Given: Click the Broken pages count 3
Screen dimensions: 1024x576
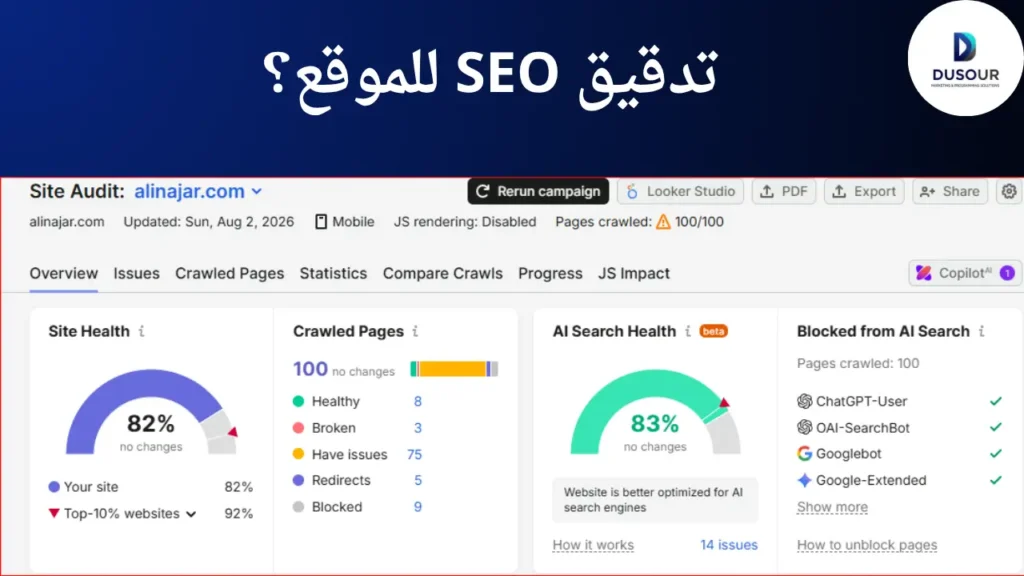Looking at the screenshot, I should pos(417,428).
